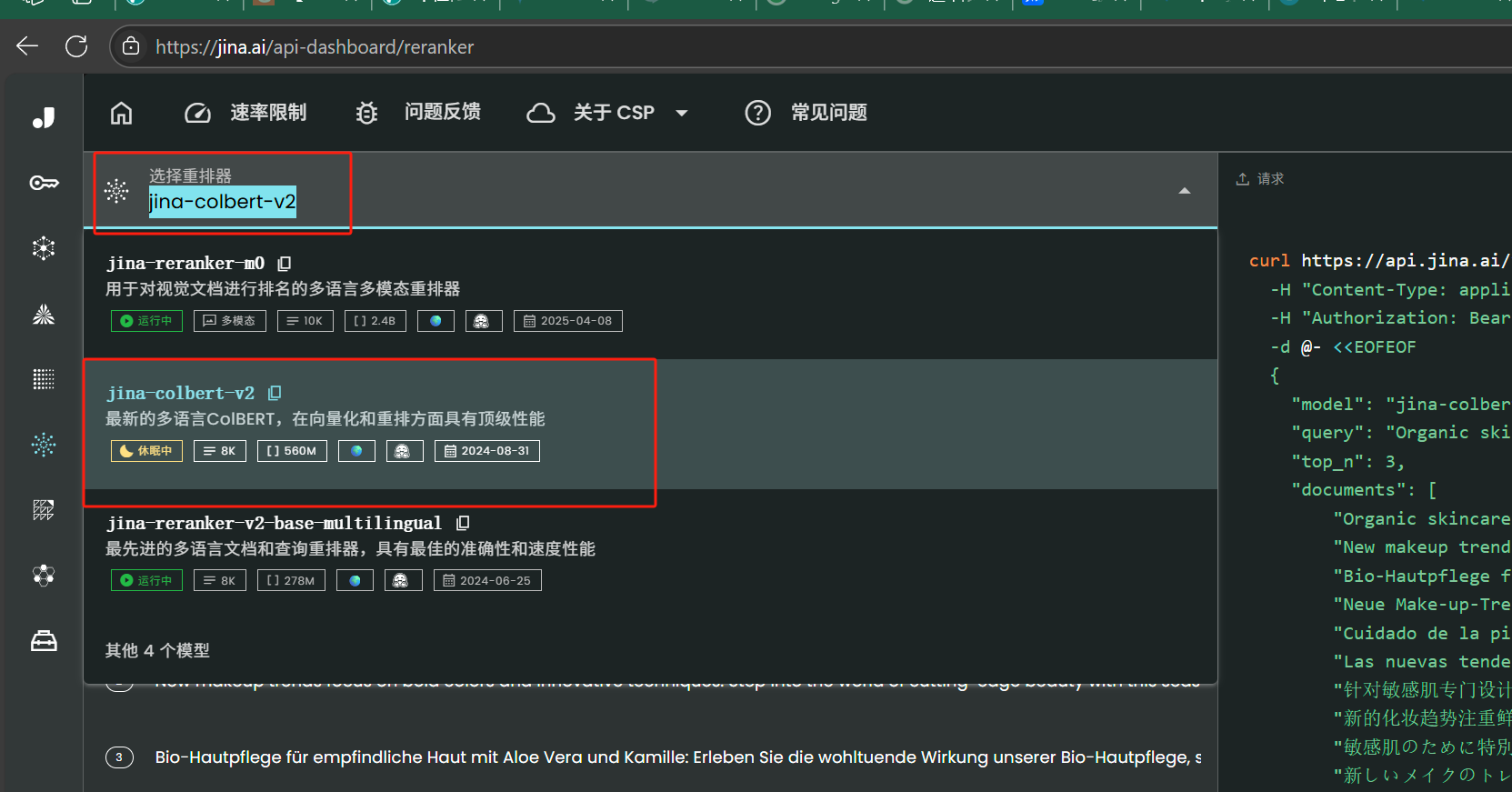The image size is (1512, 792).
Task: Open the 速率限制 menu item
Action: tap(246, 113)
